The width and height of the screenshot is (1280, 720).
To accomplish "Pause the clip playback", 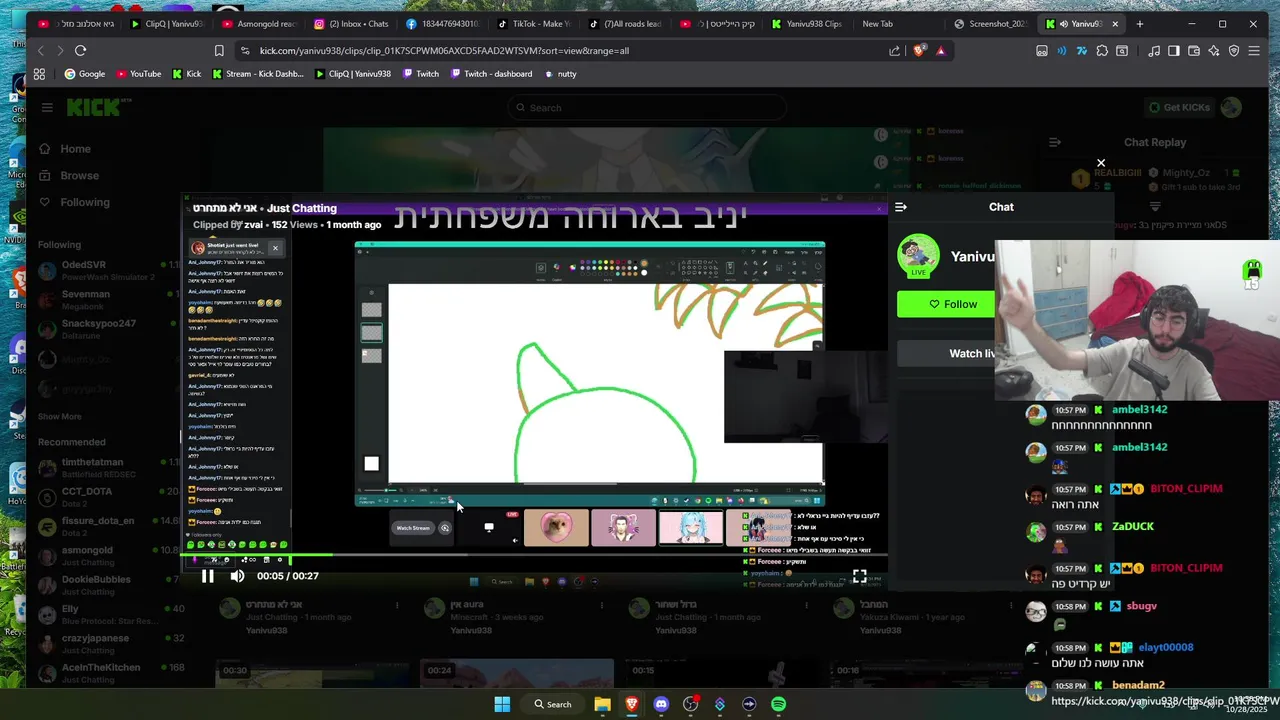I will (x=207, y=576).
